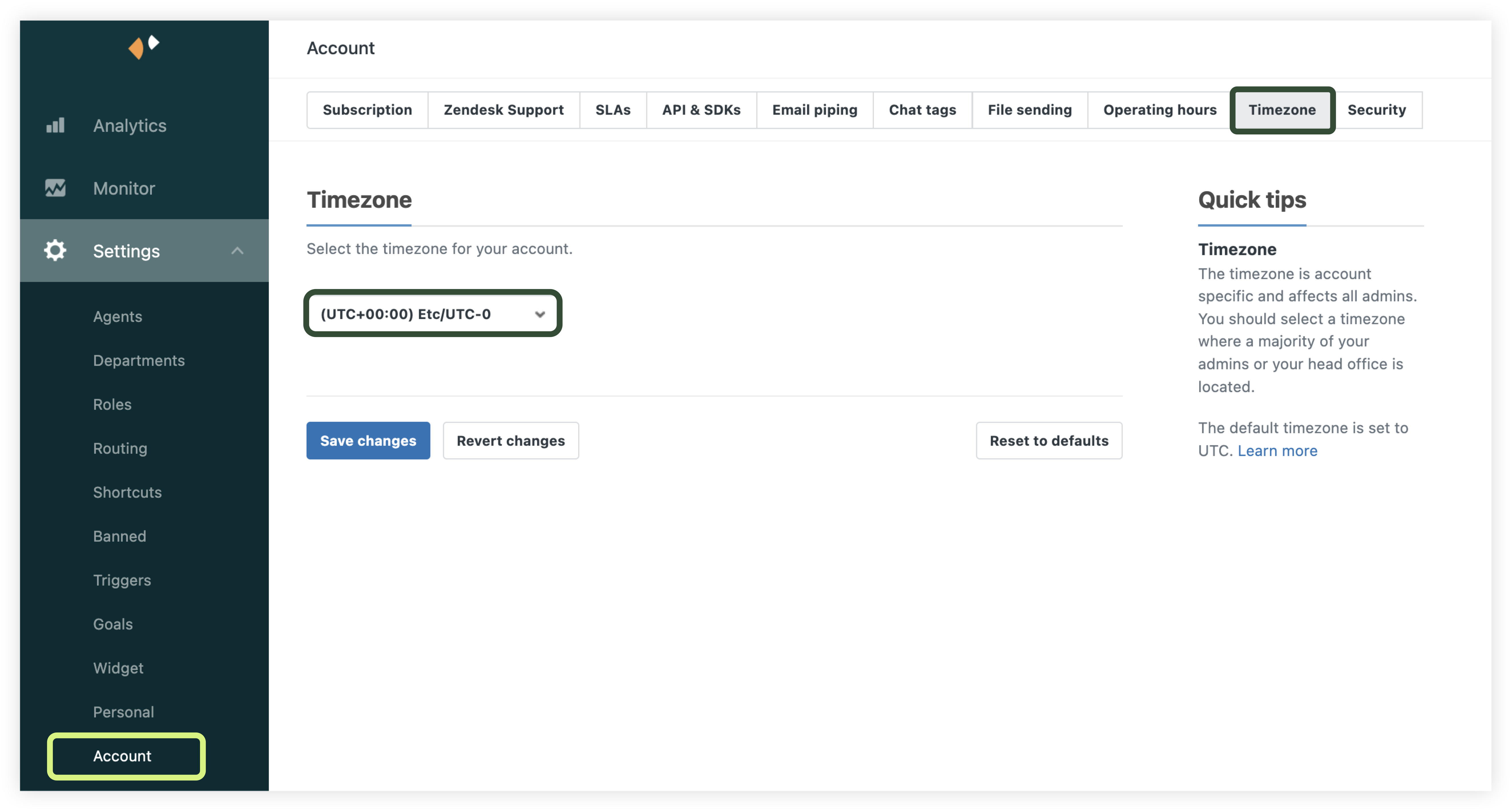Go to Widget settings
Viewport: 1512px width, 811px height.
(x=118, y=668)
